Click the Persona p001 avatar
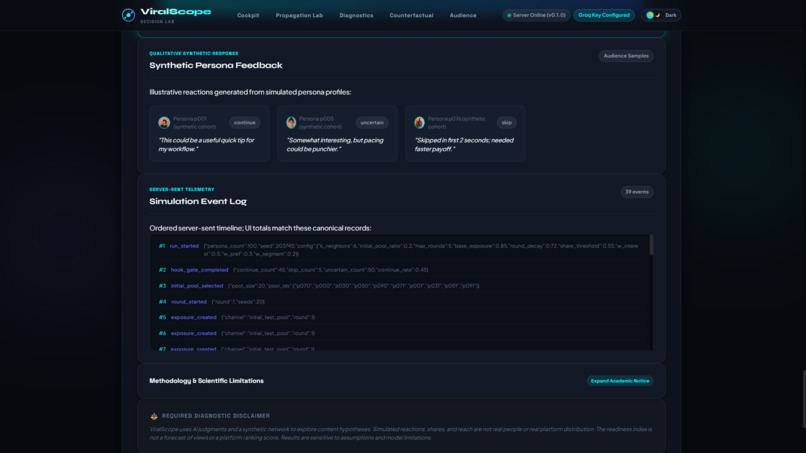Viewport: 806px width, 453px height. click(x=164, y=122)
